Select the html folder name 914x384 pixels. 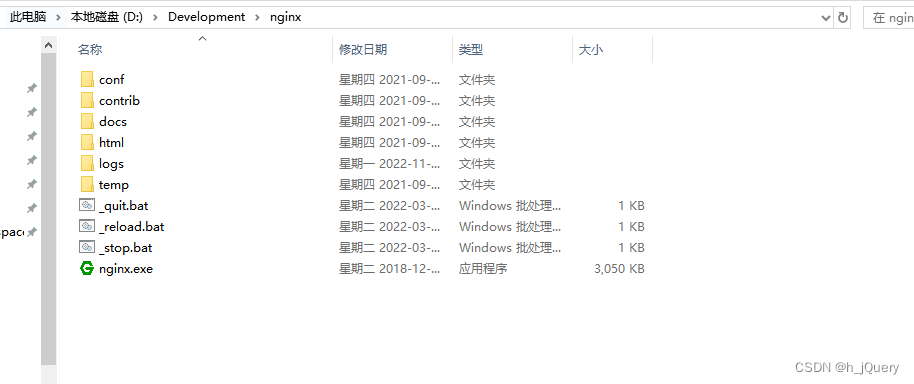coord(111,143)
